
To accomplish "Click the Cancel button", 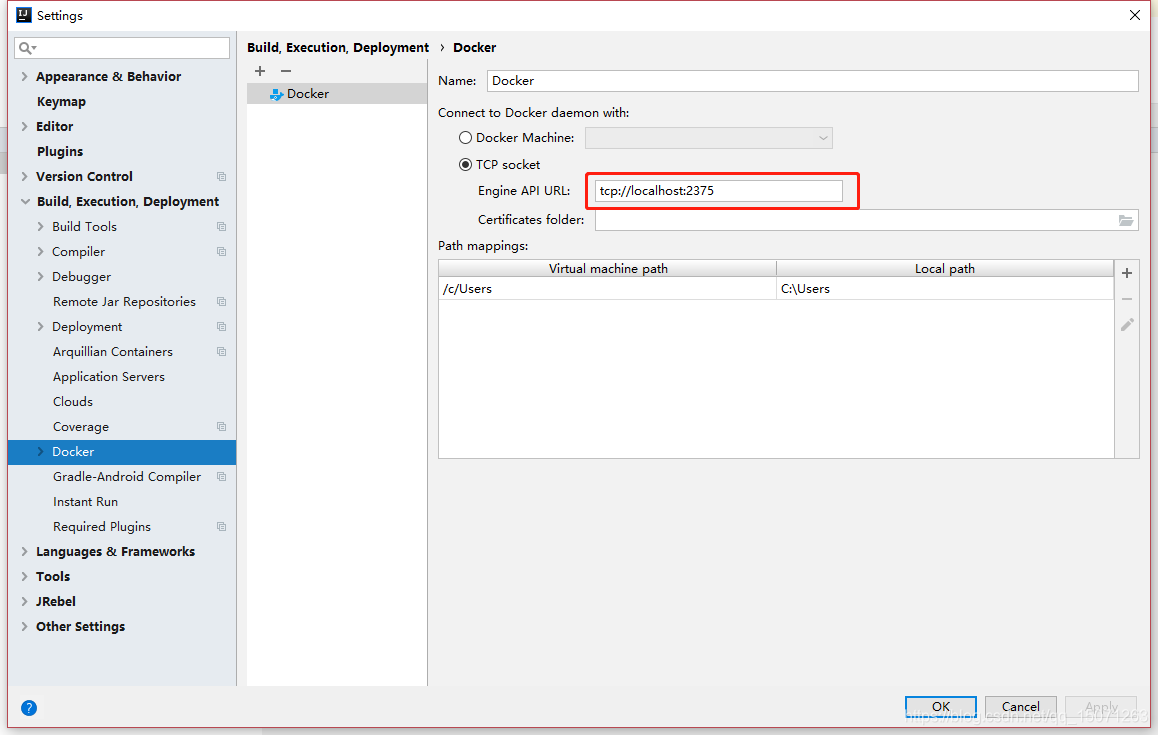I will pyautogui.click(x=1021, y=707).
